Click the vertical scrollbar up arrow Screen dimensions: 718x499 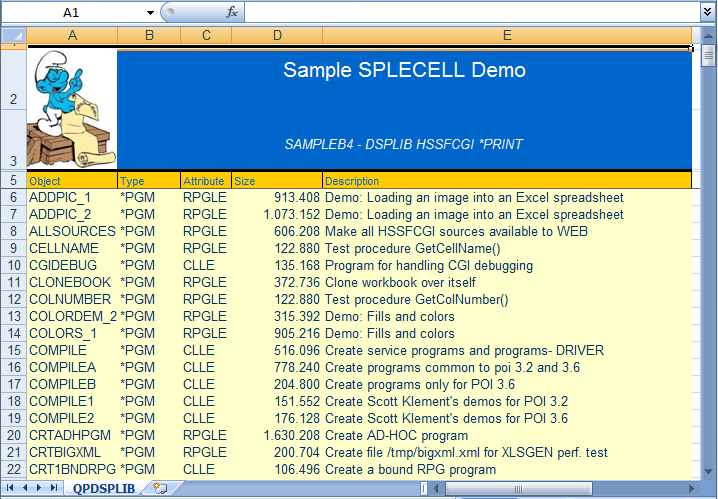[708, 35]
